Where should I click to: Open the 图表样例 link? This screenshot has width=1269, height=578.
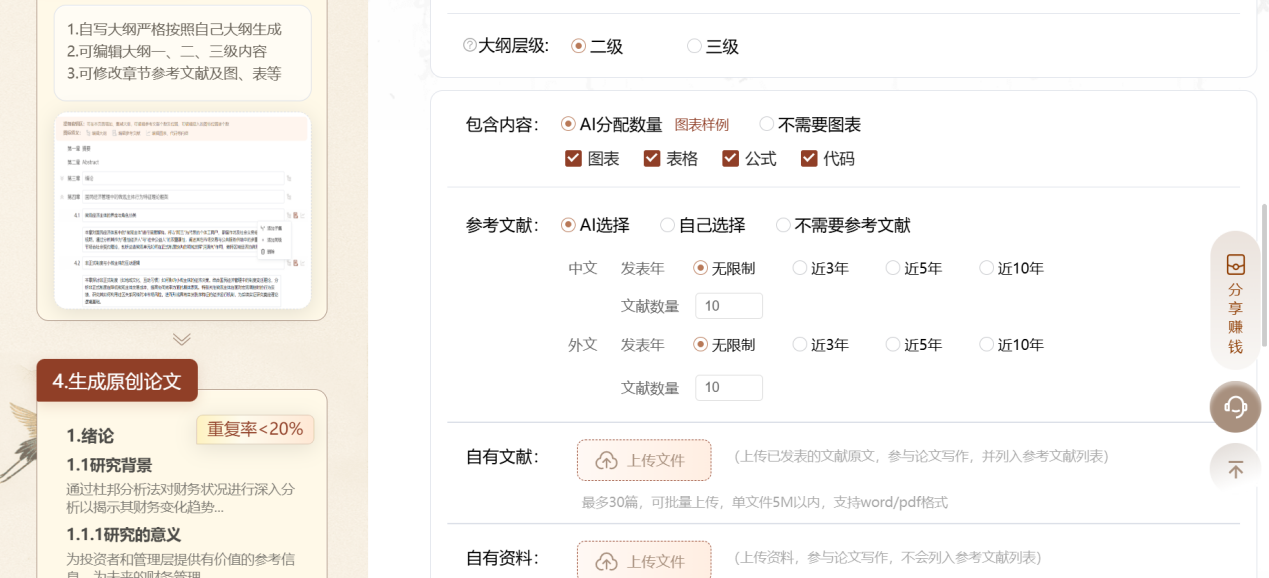702,125
